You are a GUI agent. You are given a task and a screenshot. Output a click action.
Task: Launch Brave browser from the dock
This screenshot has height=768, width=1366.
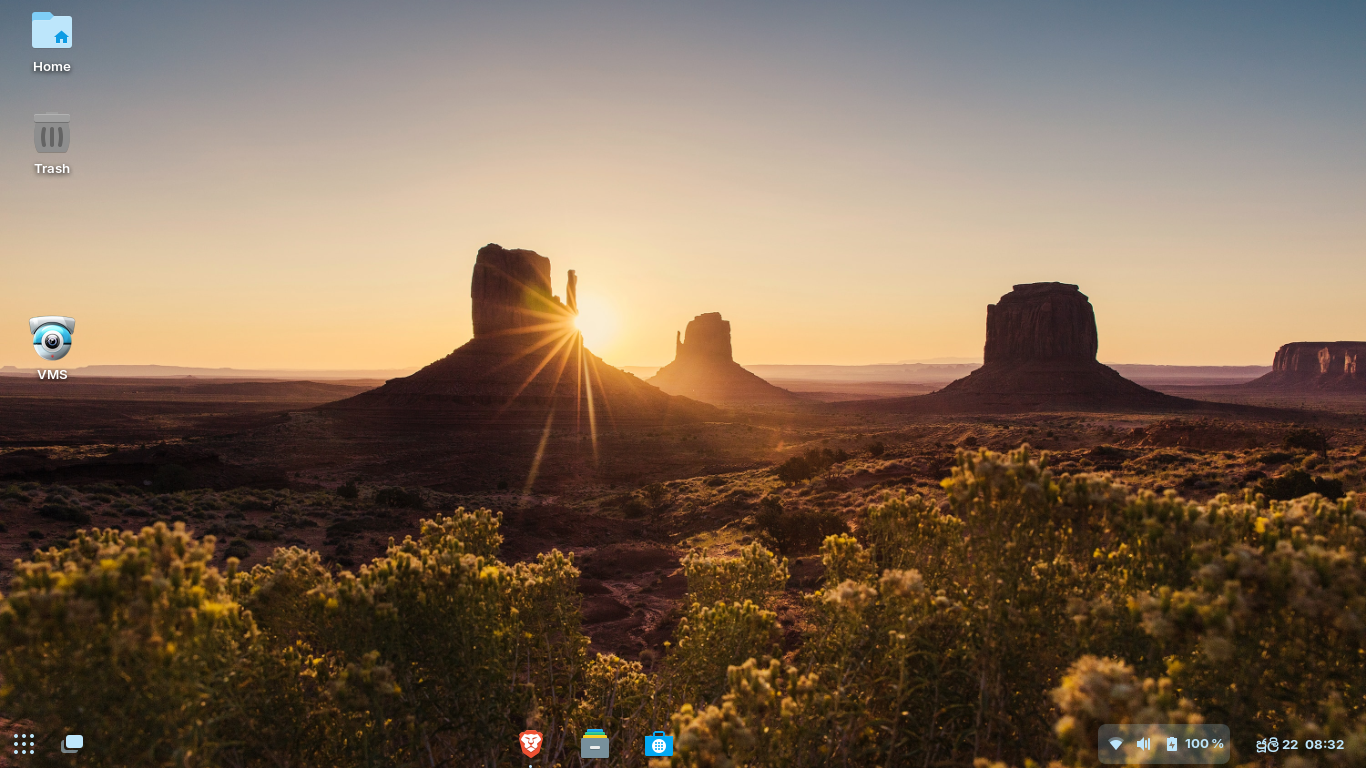tap(531, 743)
